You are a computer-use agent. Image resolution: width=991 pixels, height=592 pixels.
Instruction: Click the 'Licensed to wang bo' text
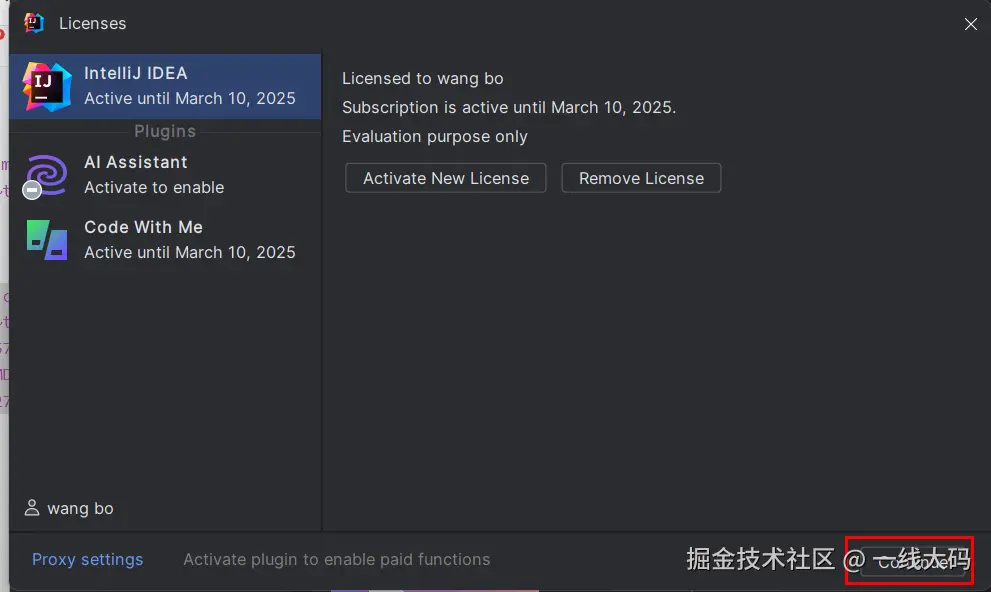(423, 78)
